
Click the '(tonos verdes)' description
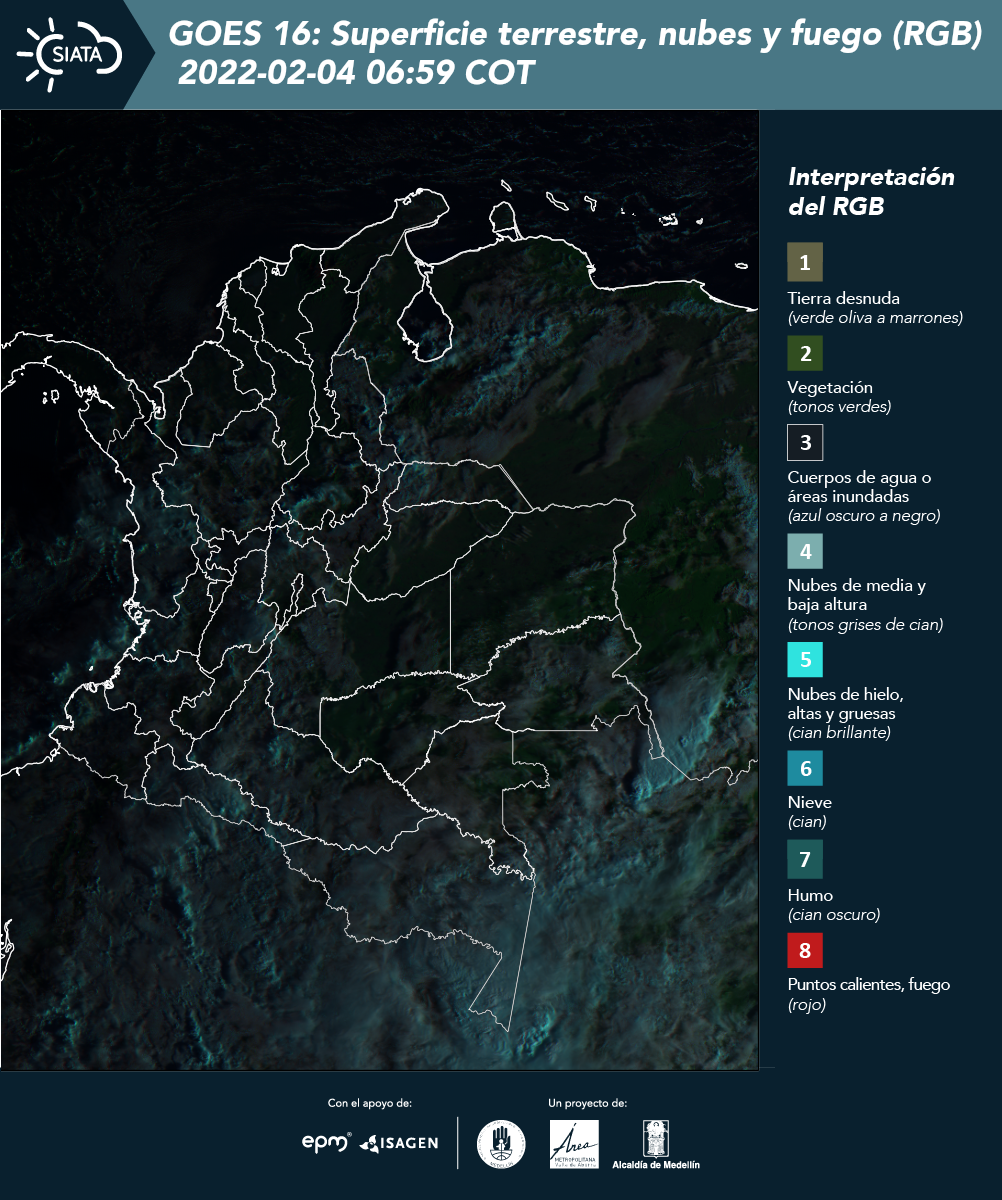point(839,407)
